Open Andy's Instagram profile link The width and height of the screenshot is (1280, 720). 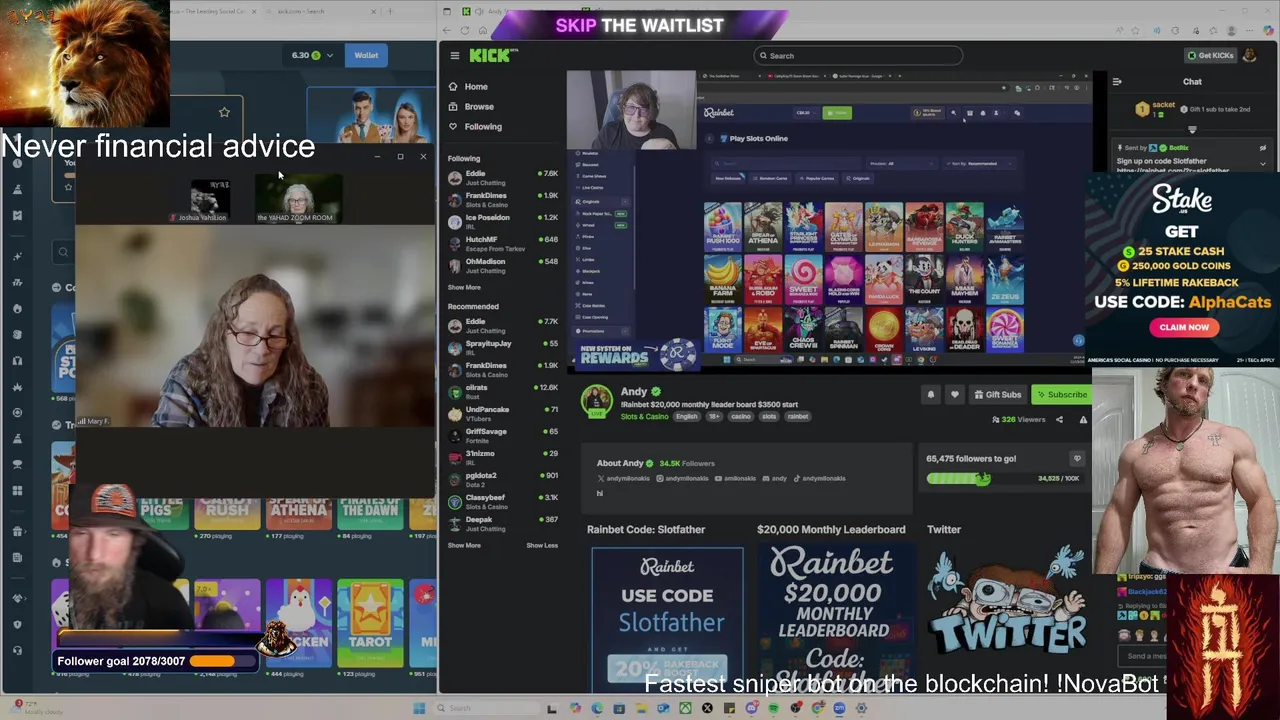pos(683,479)
